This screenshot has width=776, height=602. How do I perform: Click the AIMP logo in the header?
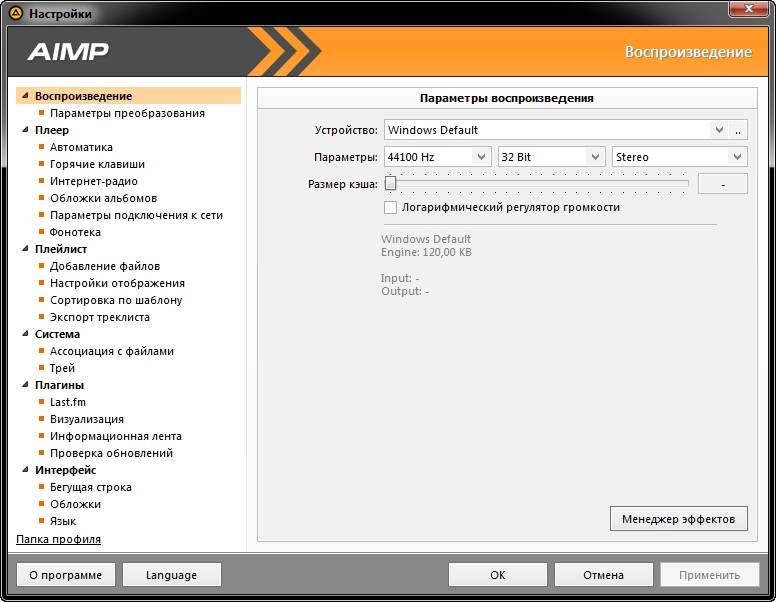[68, 51]
